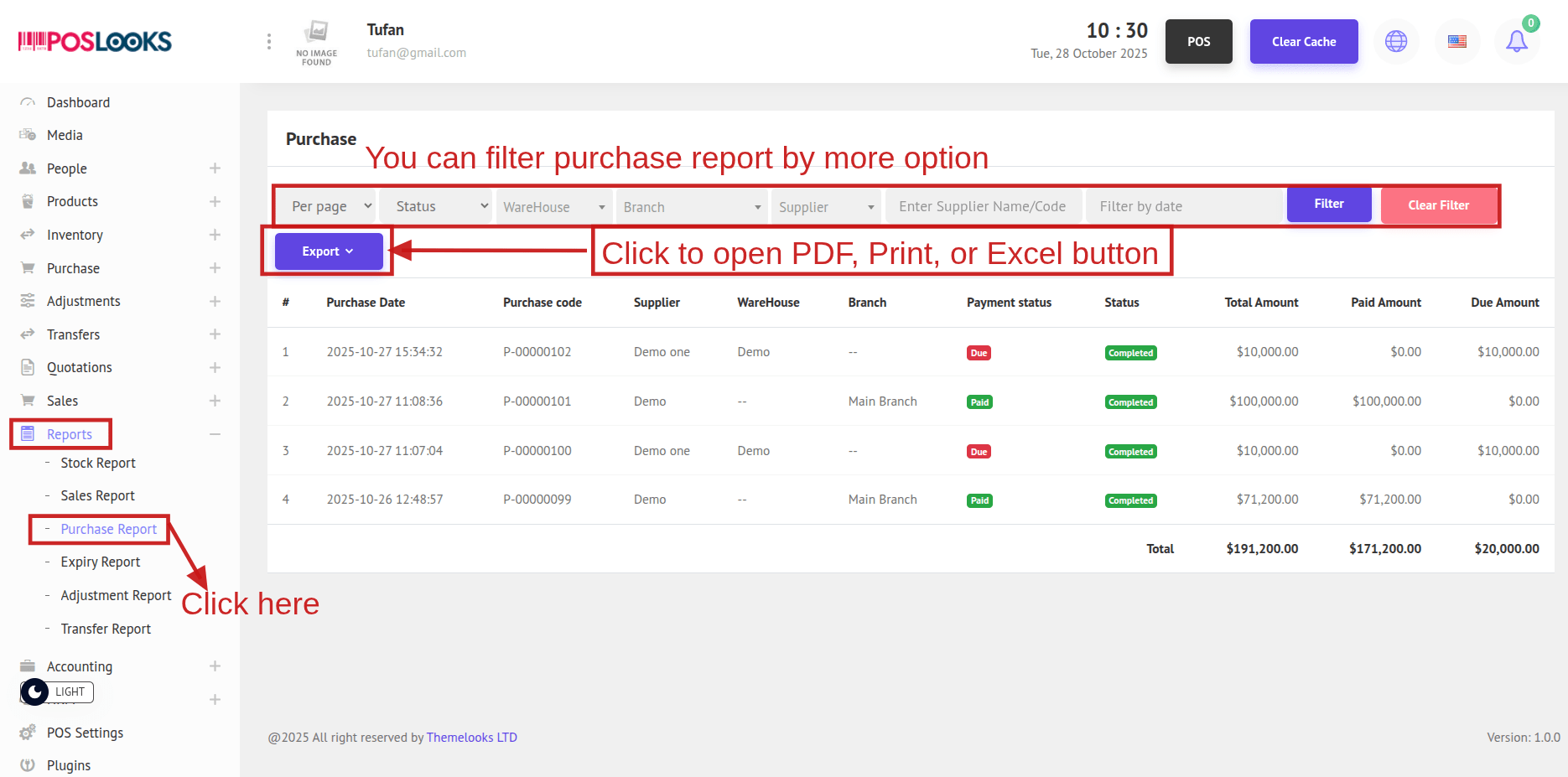Click the US flag icon
The image size is (1568, 777).
click(1457, 41)
